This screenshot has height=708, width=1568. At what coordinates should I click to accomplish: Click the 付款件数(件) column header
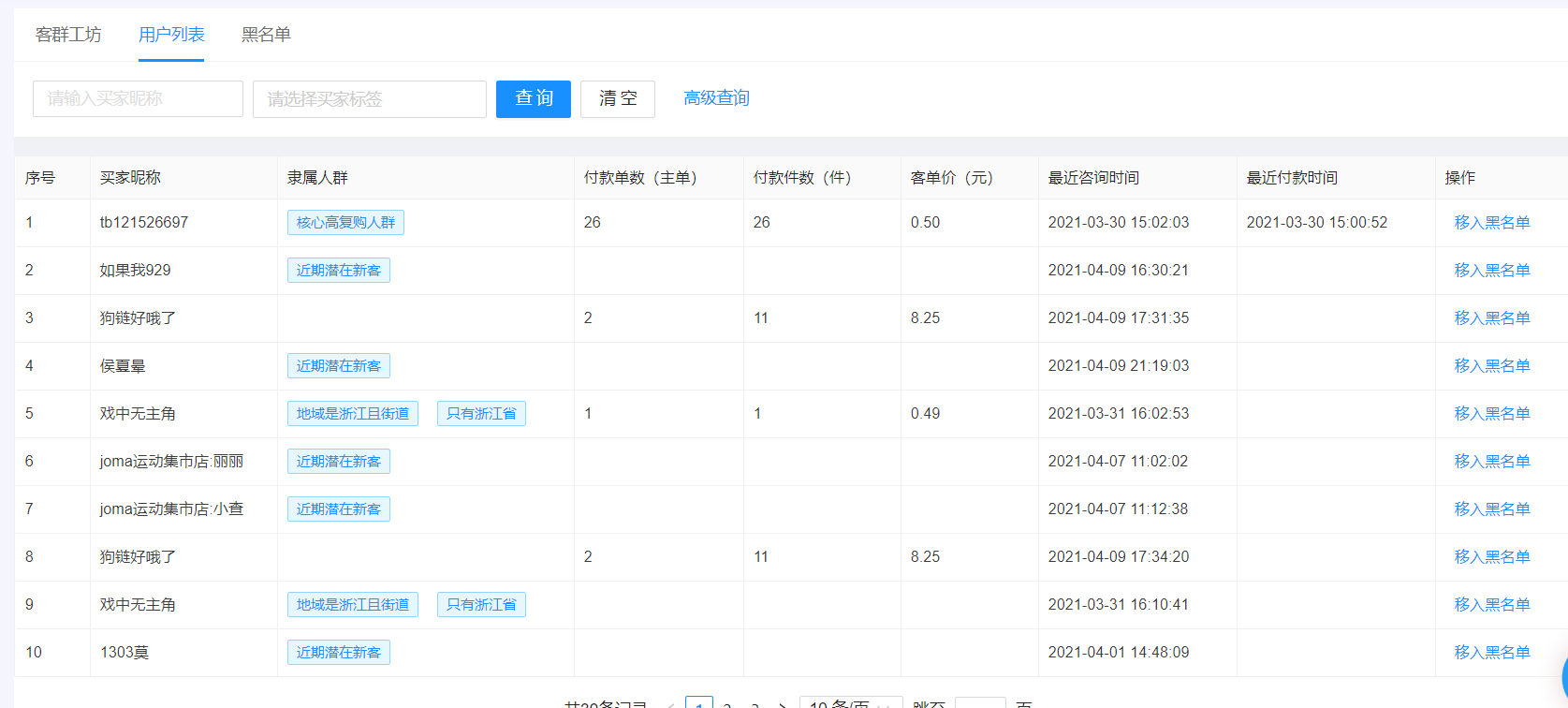pos(802,178)
